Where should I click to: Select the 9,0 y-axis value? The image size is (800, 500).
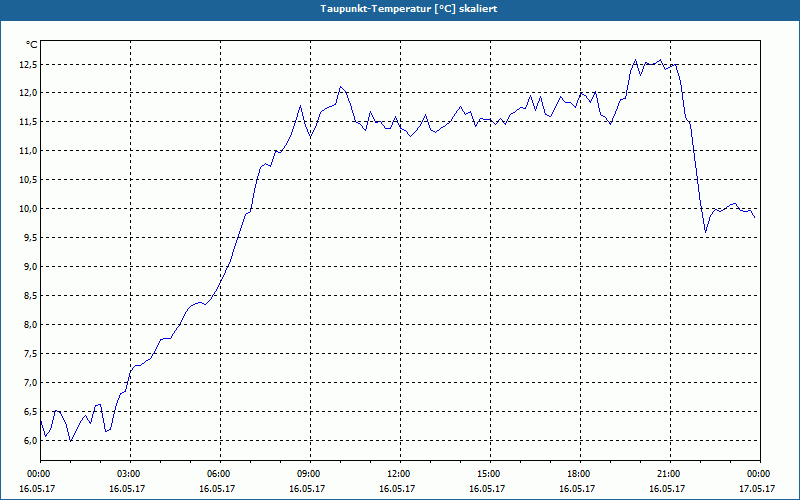(30, 267)
